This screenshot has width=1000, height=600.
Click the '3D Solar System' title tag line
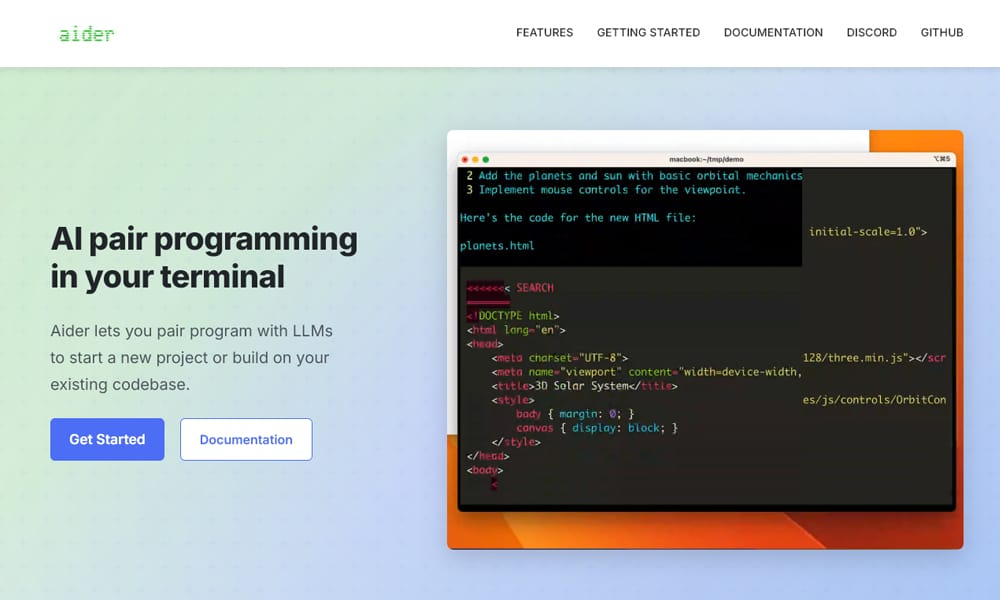tap(584, 386)
